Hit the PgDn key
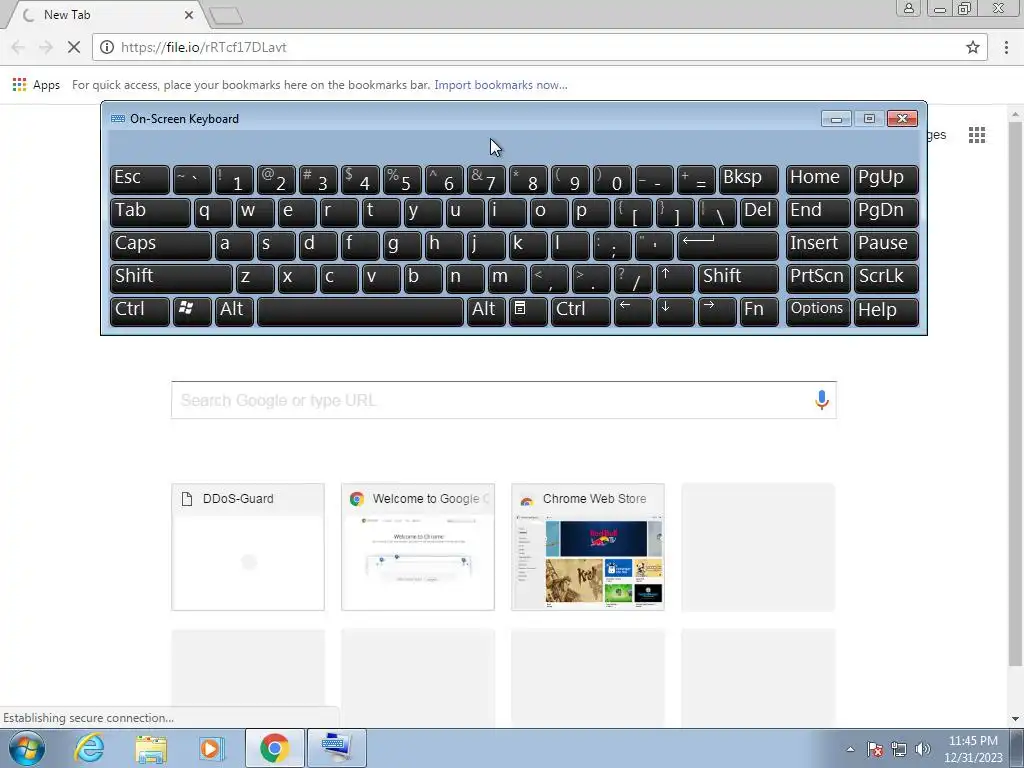The height and width of the screenshot is (768, 1024). [886, 212]
